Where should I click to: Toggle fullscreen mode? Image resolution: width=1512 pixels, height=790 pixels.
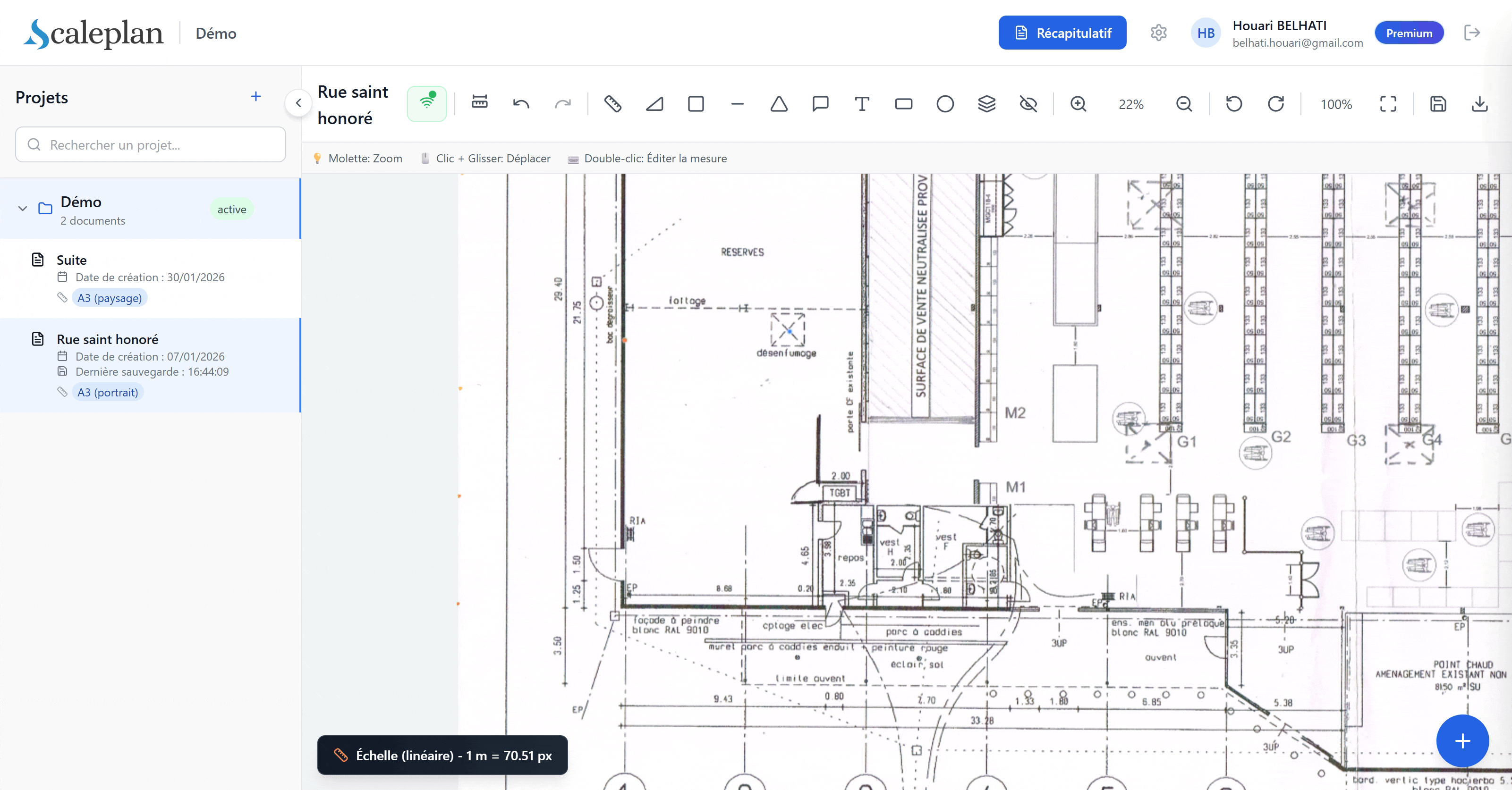click(1387, 104)
